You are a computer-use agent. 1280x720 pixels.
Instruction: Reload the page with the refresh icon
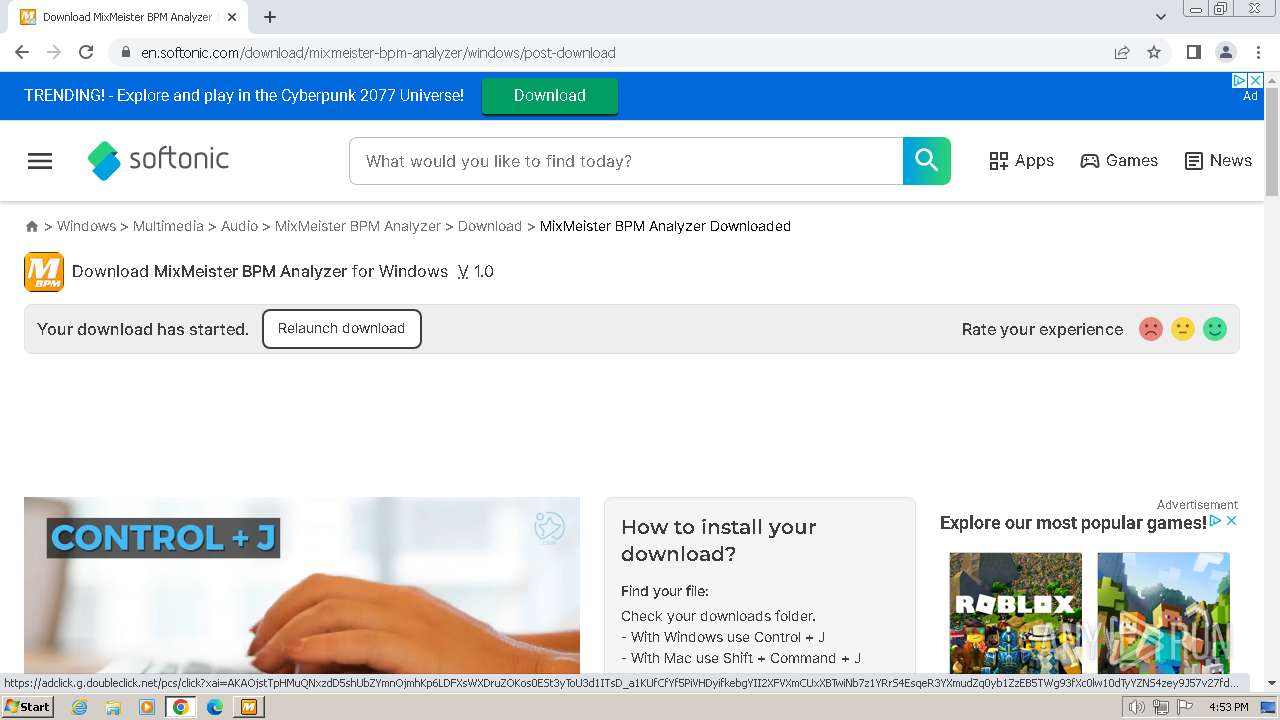tap(86, 52)
